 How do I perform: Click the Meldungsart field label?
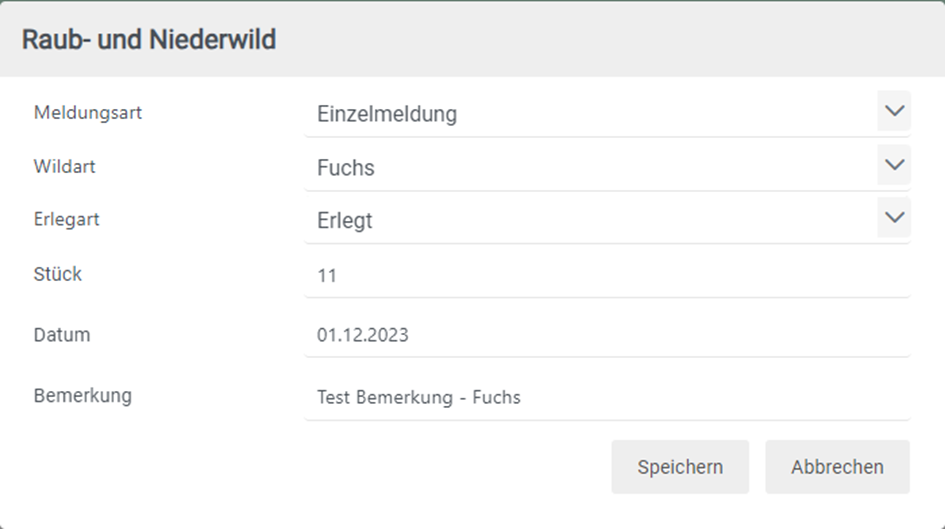88,113
